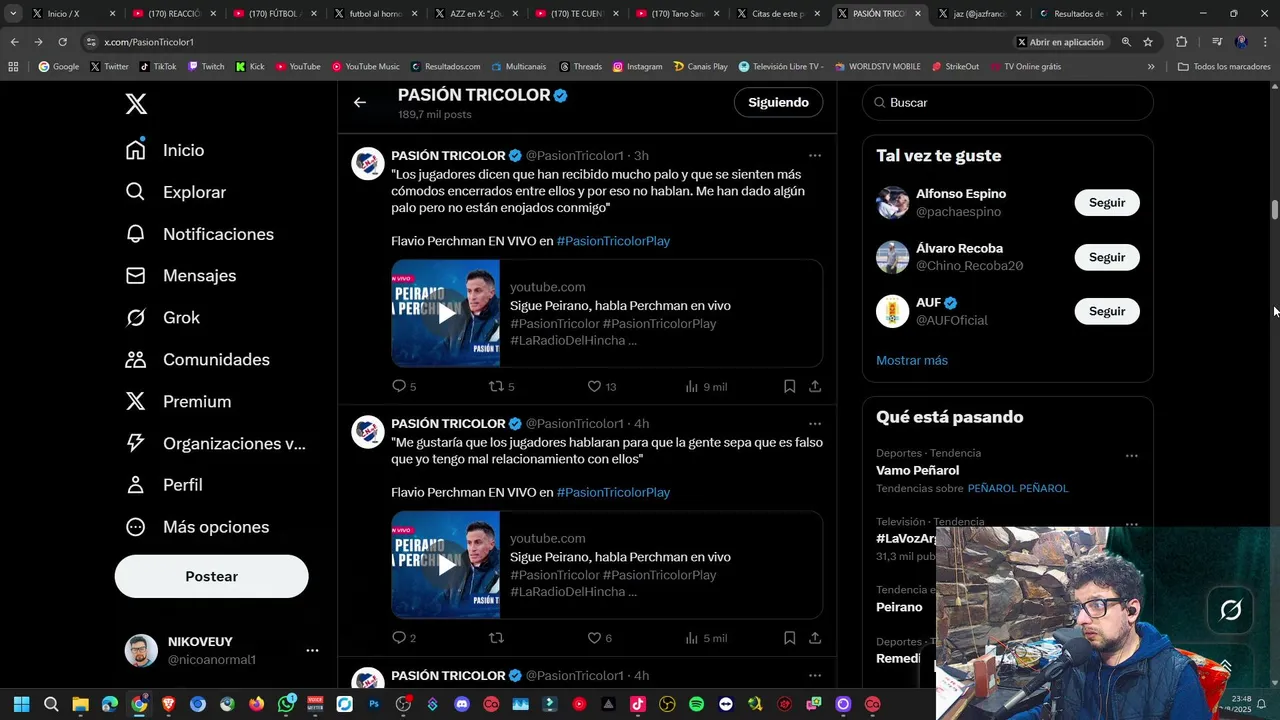Viewport: 1280px width, 720px height.
Task: Open Spotify from the taskbar
Action: (696, 704)
